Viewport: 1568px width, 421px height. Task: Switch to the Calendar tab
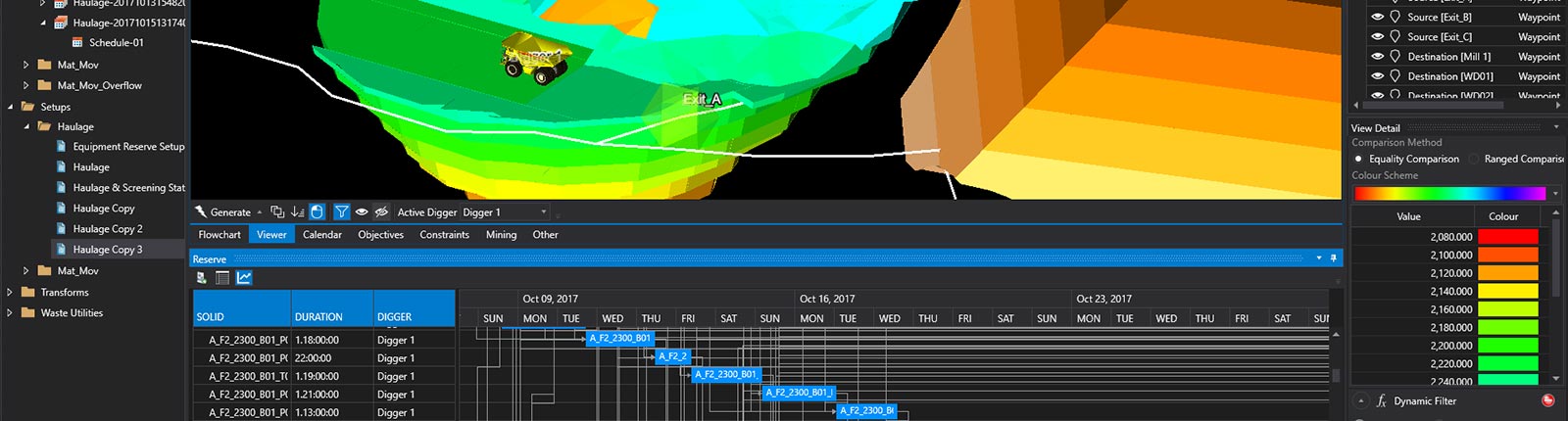click(321, 235)
